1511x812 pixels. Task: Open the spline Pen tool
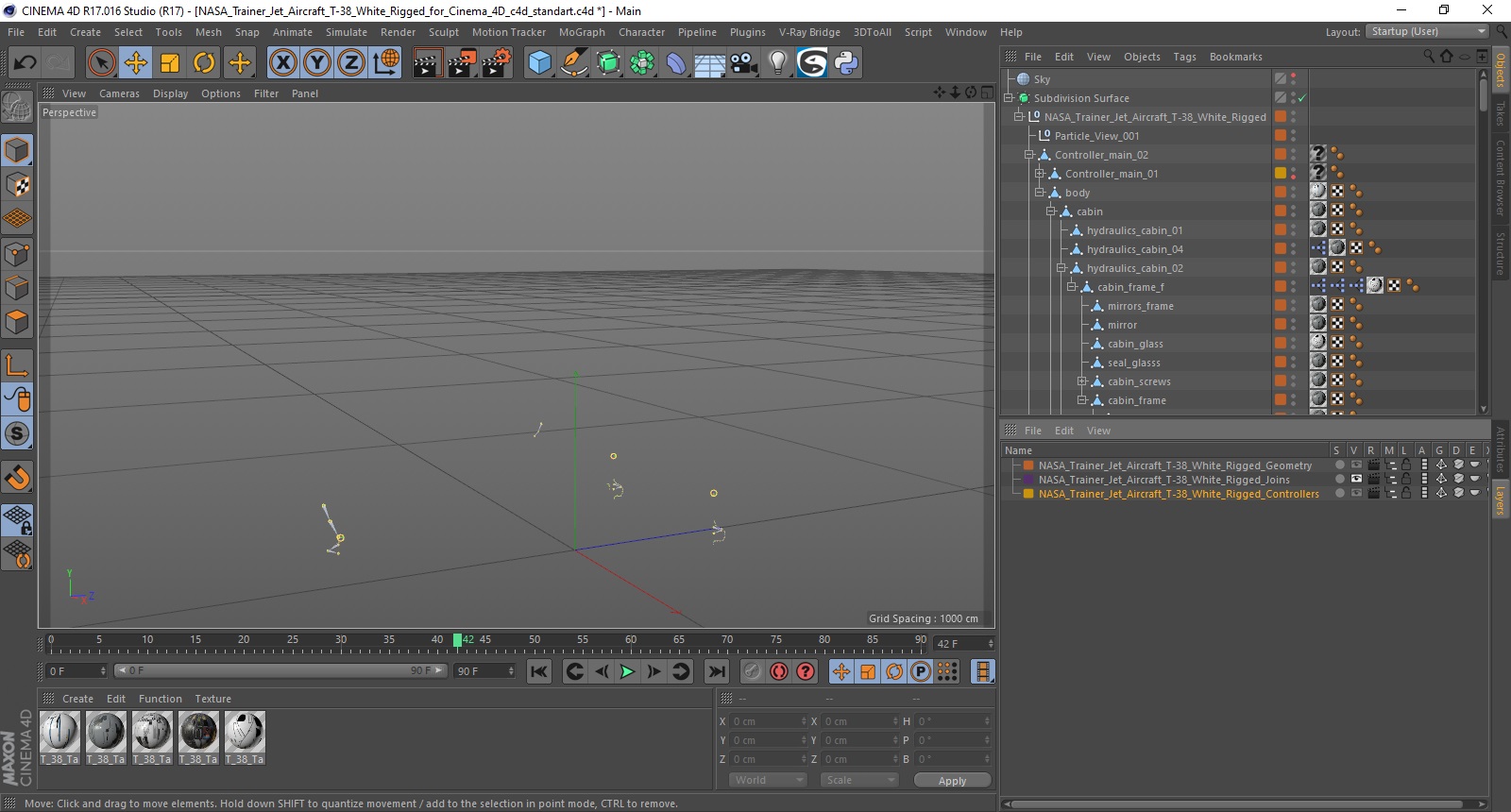pos(573,63)
